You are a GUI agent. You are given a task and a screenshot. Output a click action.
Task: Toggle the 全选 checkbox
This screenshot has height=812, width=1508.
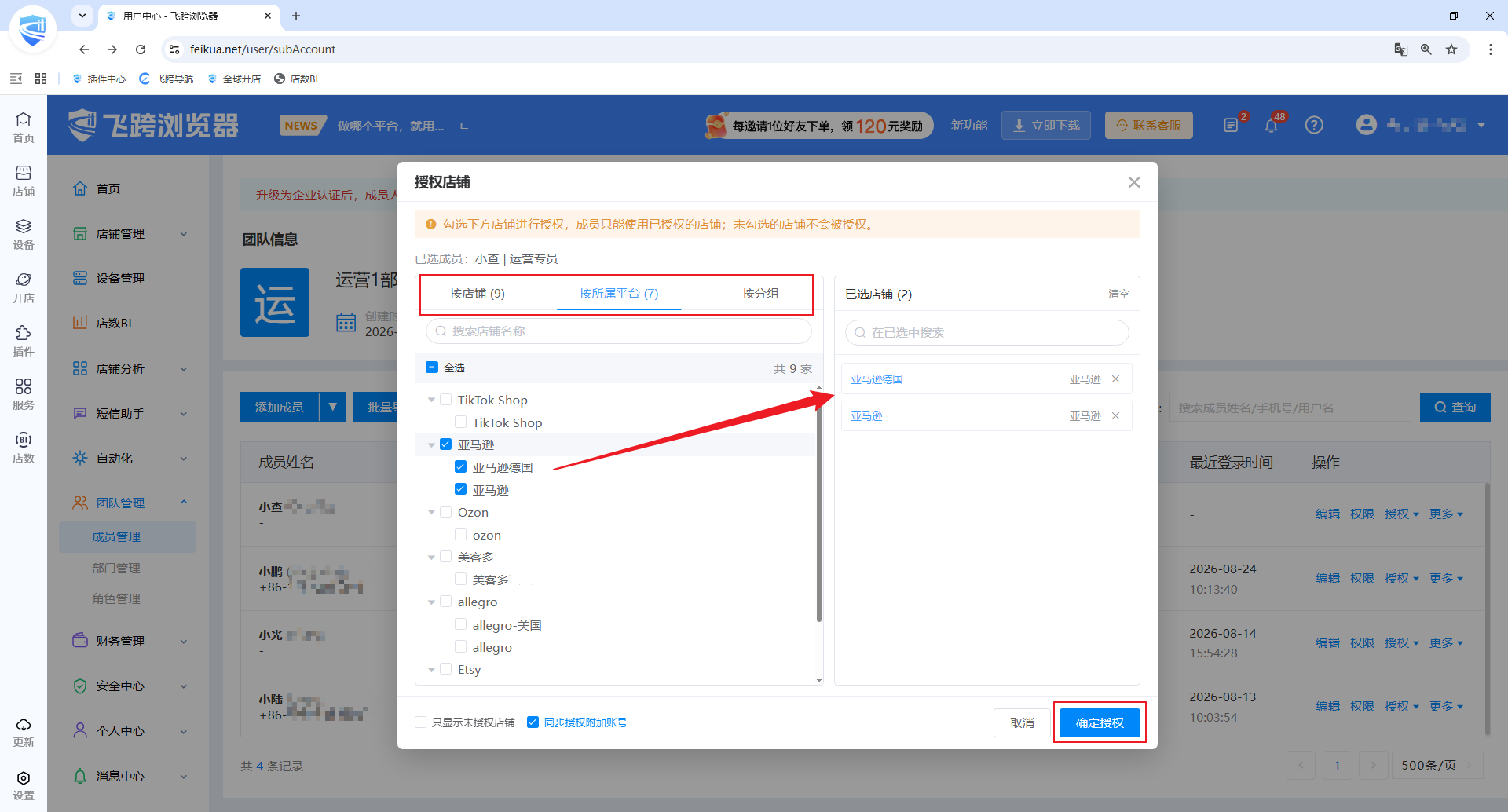point(432,368)
